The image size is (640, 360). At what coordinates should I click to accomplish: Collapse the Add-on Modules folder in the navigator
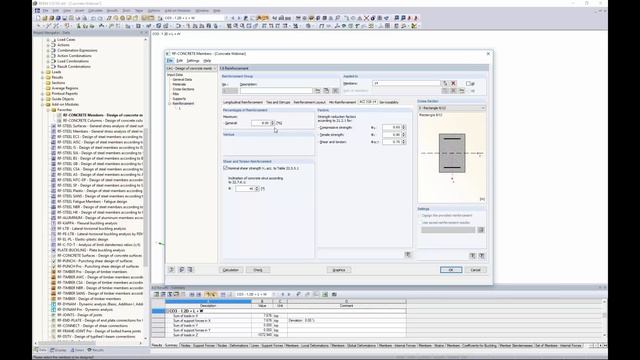[x=43, y=104]
